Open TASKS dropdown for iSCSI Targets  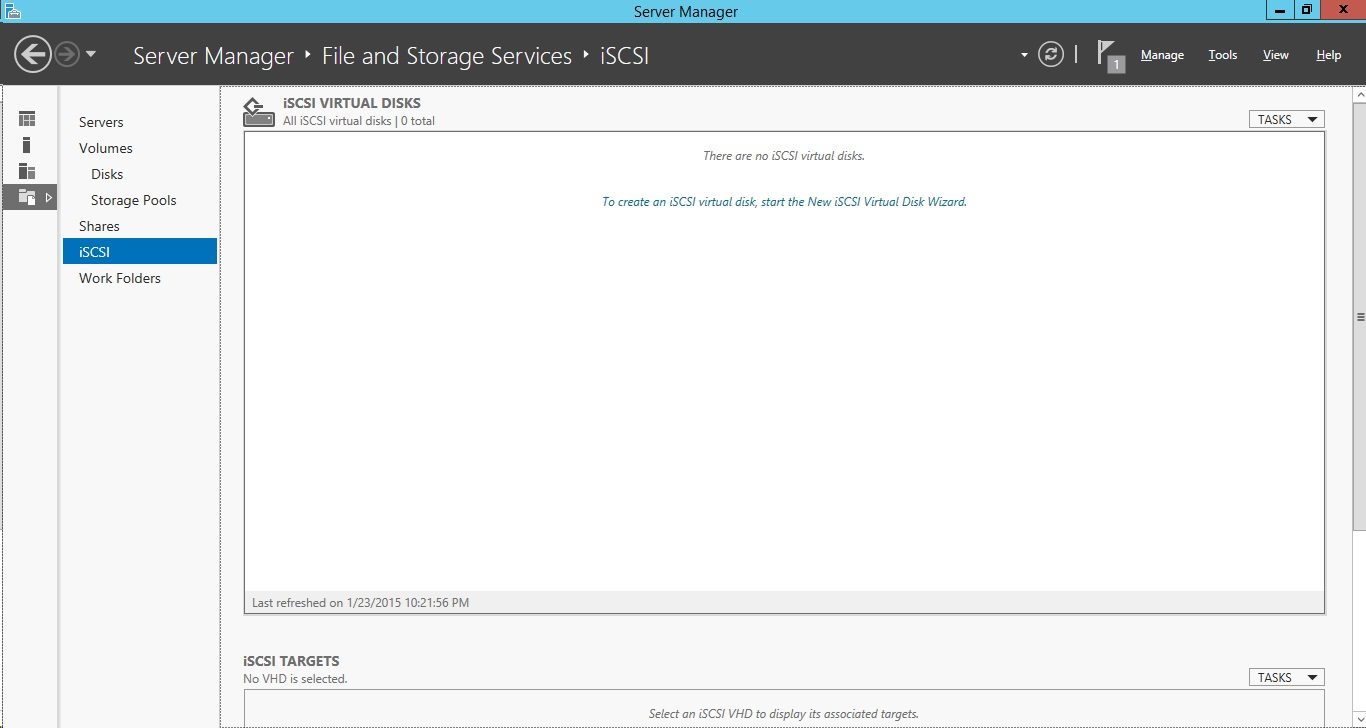tap(1286, 677)
